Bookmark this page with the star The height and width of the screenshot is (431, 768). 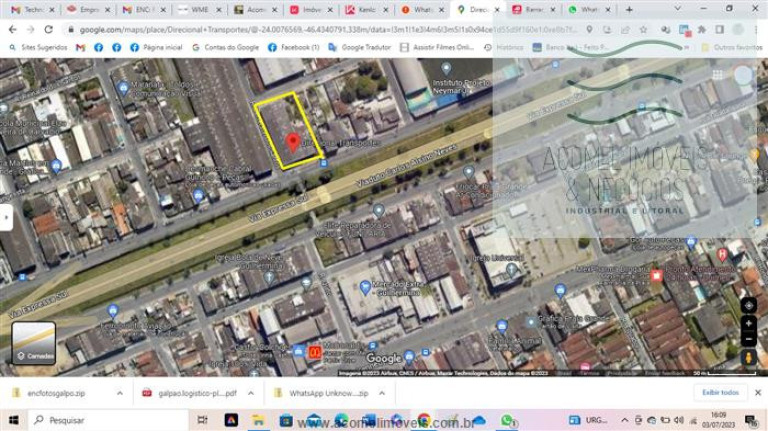643,30
